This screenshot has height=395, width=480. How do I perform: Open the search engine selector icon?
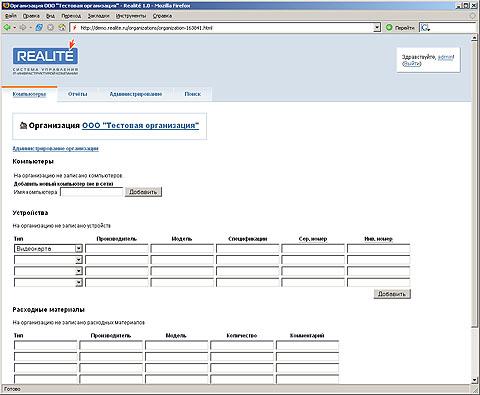tap(425, 28)
